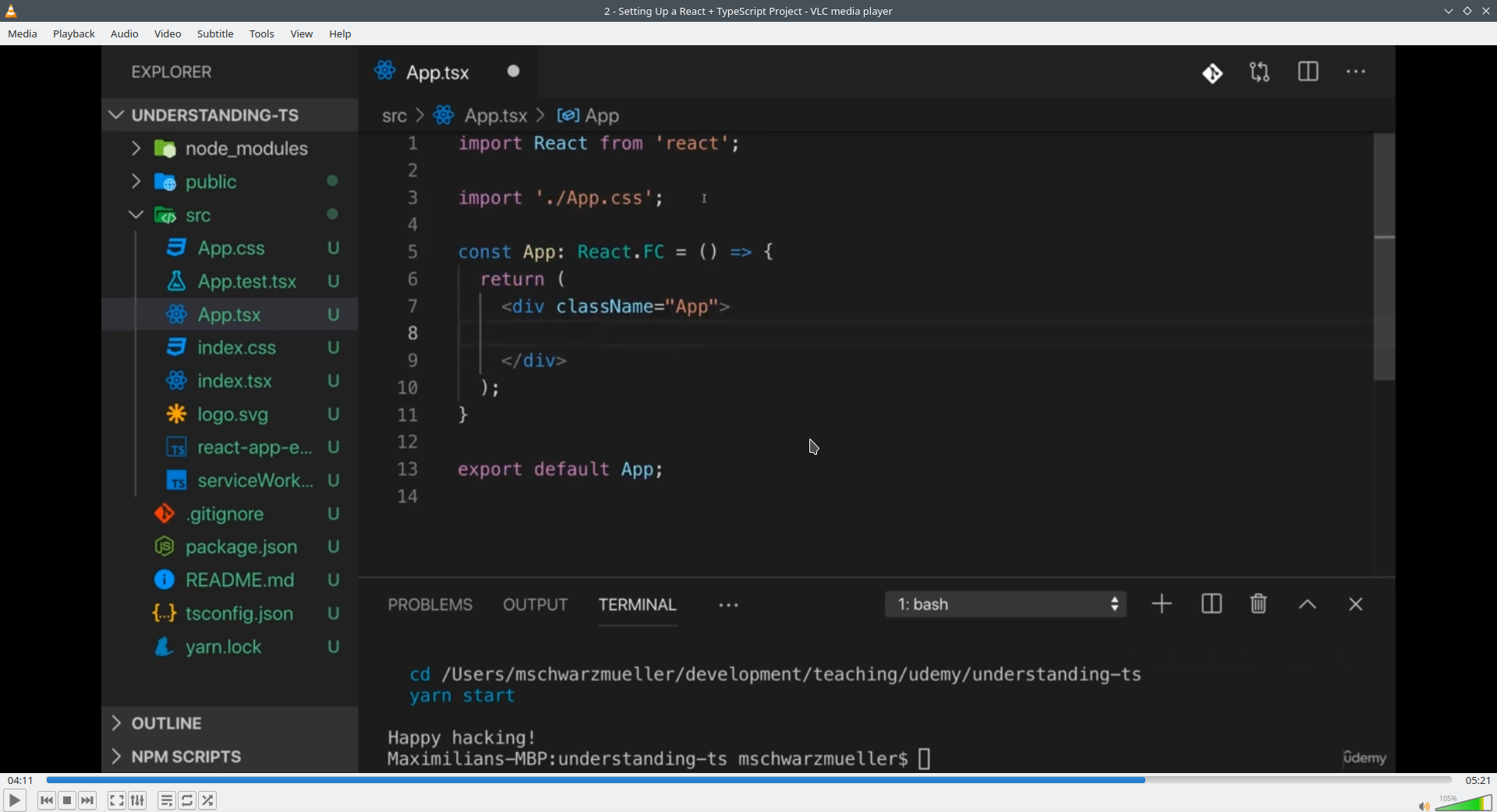Click the unsaved dot on the App.tsx tab
The width and height of the screenshot is (1497, 812).
click(x=513, y=72)
